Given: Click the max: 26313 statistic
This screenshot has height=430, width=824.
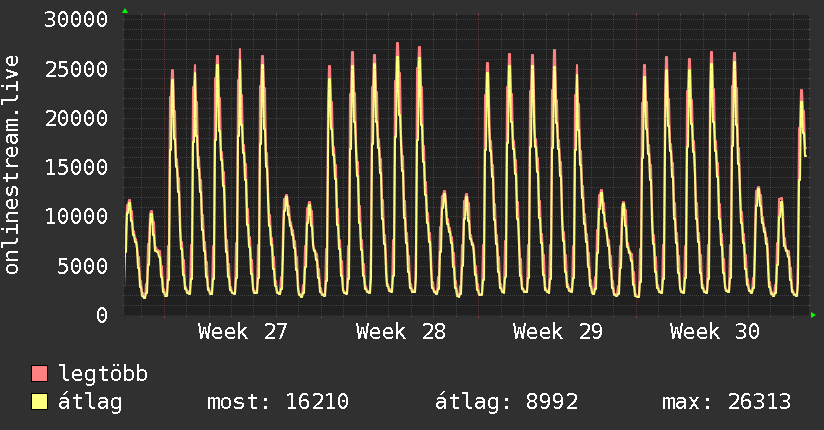Looking at the screenshot, I should (727, 402).
